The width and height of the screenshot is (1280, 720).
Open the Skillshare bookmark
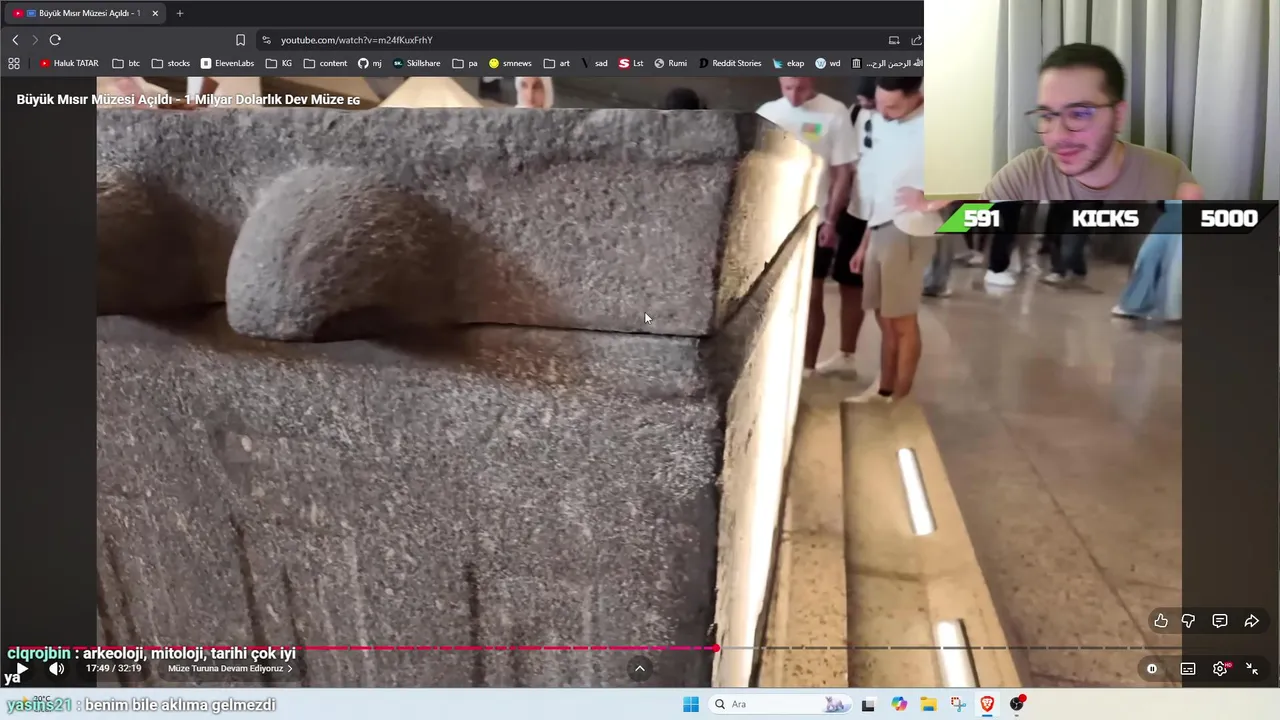tap(416, 63)
